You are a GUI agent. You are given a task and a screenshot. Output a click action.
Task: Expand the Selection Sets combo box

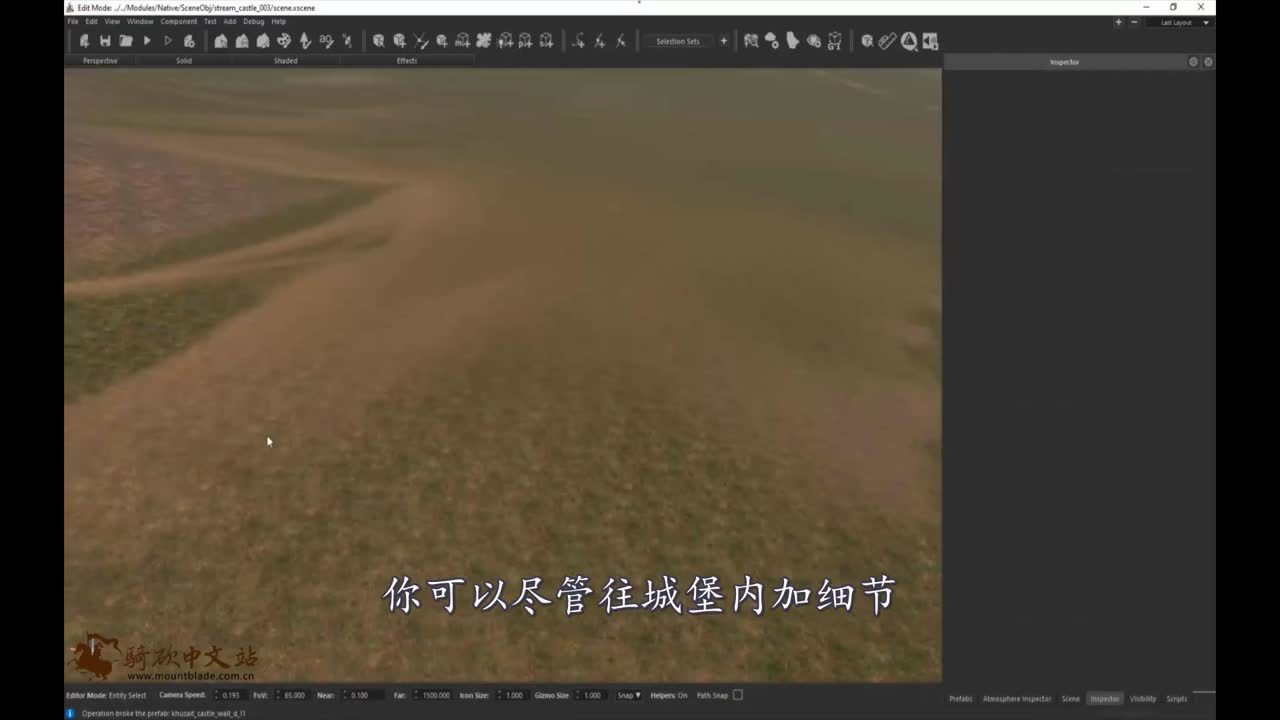pyautogui.click(x=678, y=41)
